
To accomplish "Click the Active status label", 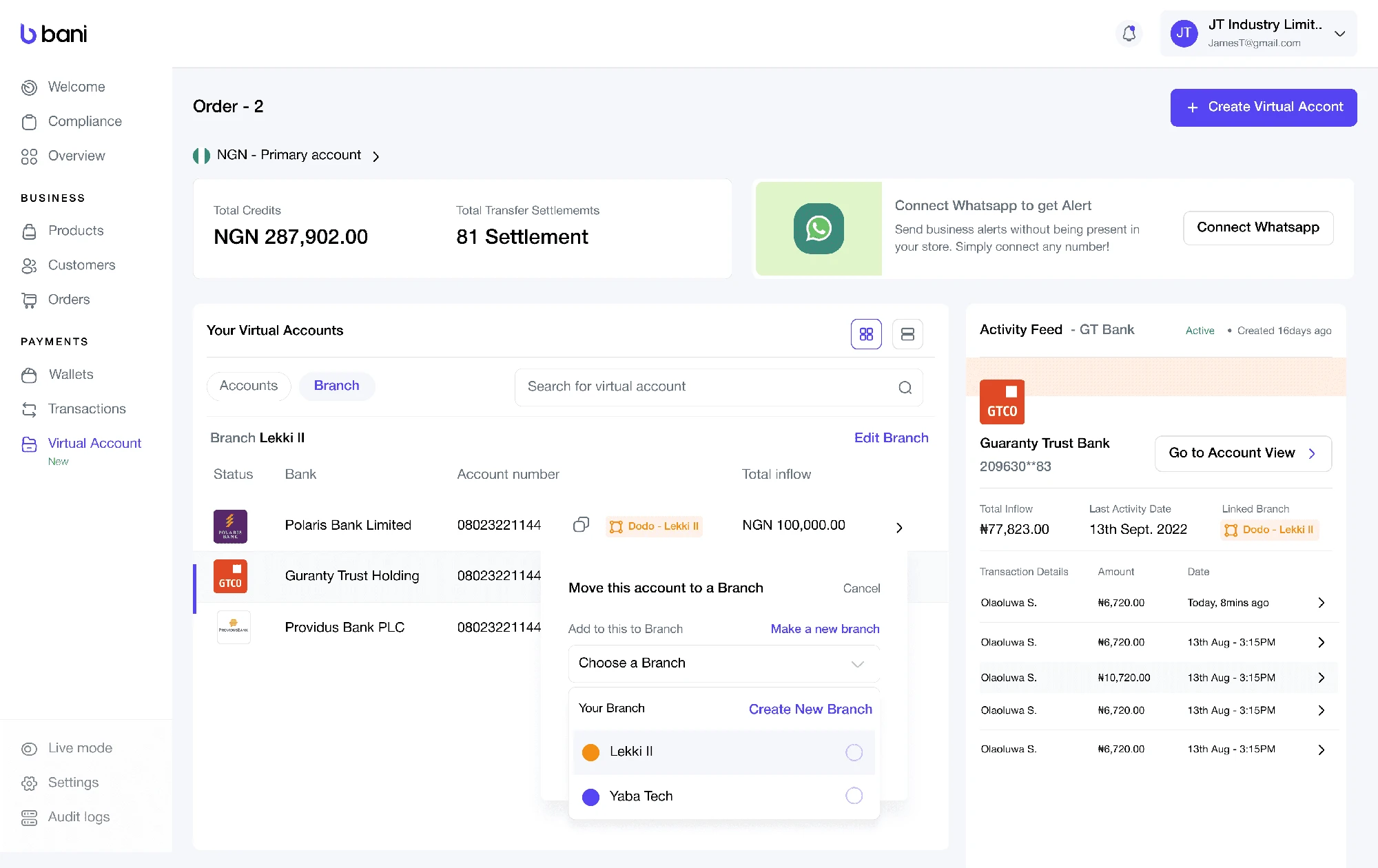I will click(1200, 331).
